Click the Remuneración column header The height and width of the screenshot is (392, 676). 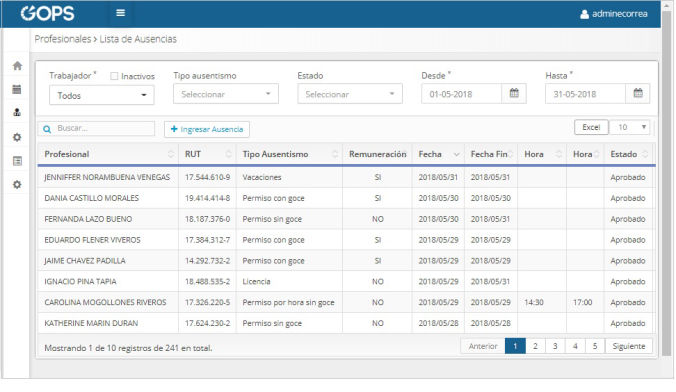click(x=377, y=154)
